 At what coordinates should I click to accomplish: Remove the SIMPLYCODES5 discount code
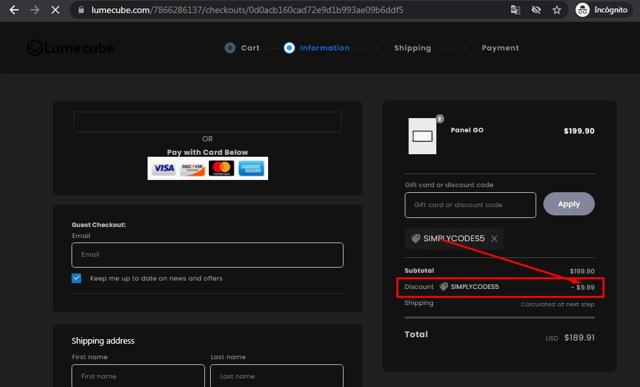tap(494, 238)
